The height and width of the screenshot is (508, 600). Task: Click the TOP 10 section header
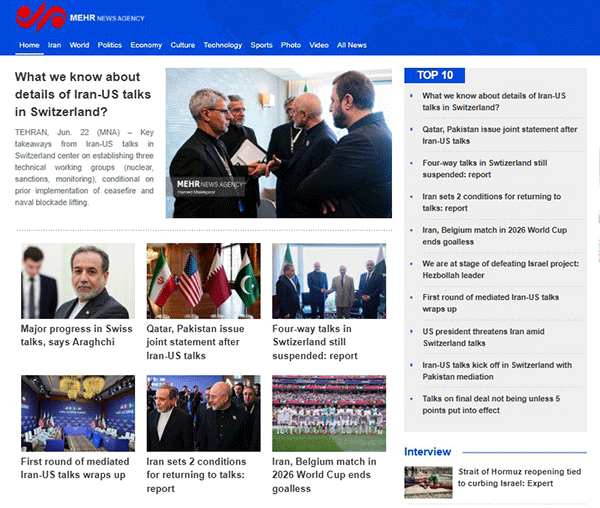point(435,75)
